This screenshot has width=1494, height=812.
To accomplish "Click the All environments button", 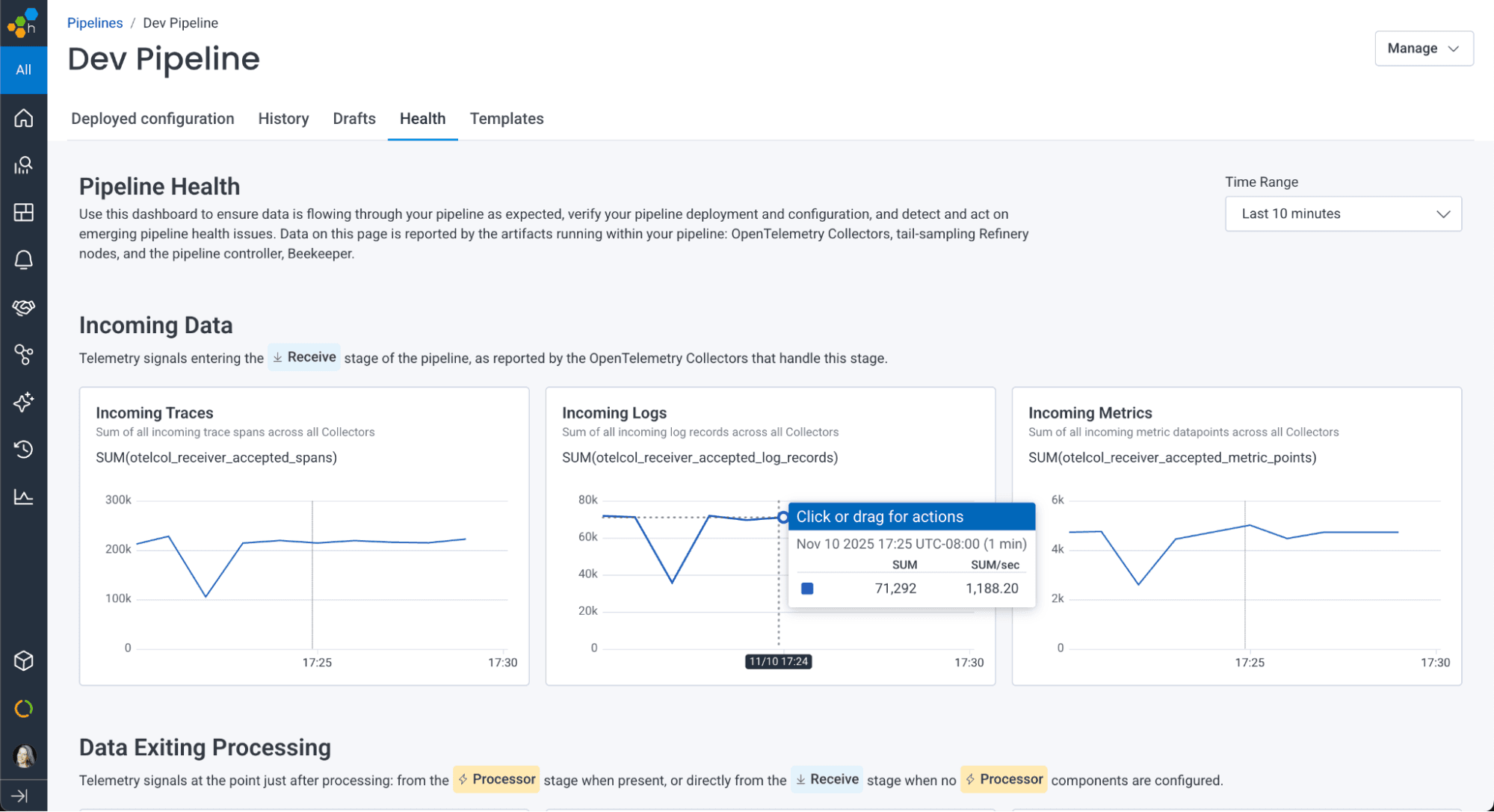I will (x=23, y=69).
